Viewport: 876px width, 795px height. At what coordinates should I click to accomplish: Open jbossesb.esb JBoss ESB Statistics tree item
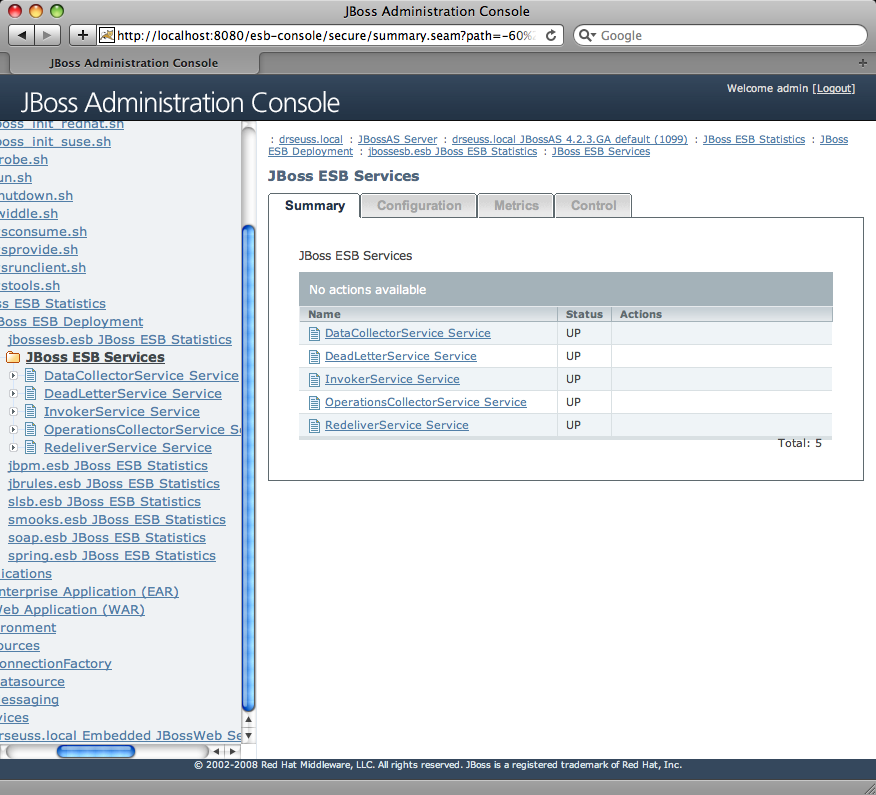pos(120,339)
